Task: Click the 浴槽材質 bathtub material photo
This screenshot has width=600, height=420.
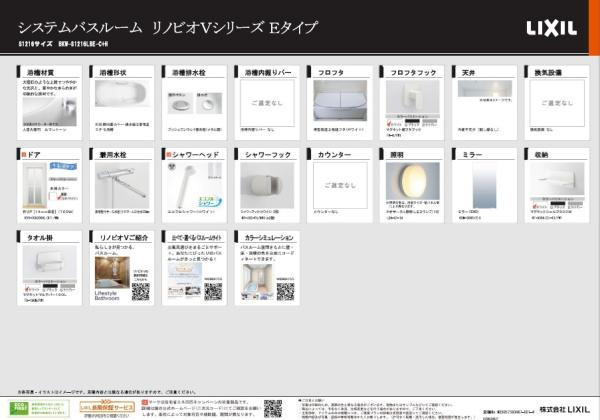Action: coord(49,111)
